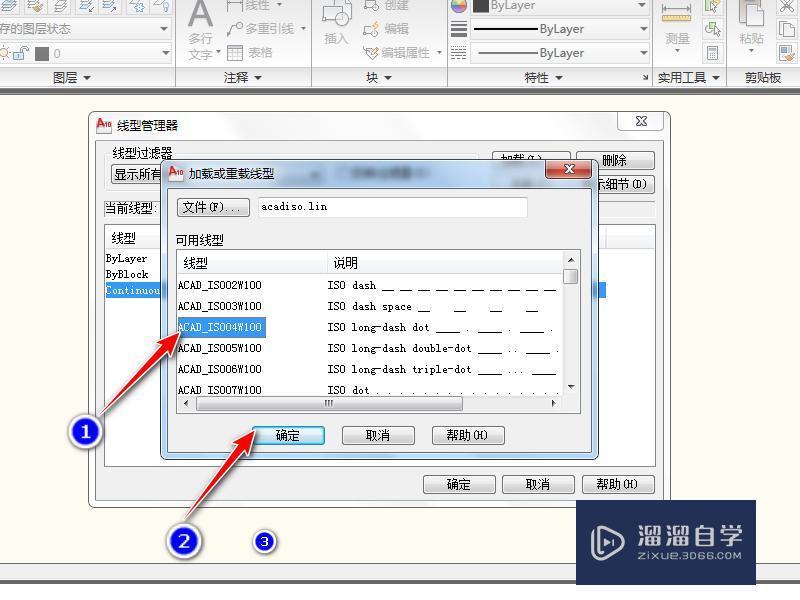The width and height of the screenshot is (800, 600).
Task: Click the Match Properties brush icon
Action: (x=786, y=53)
